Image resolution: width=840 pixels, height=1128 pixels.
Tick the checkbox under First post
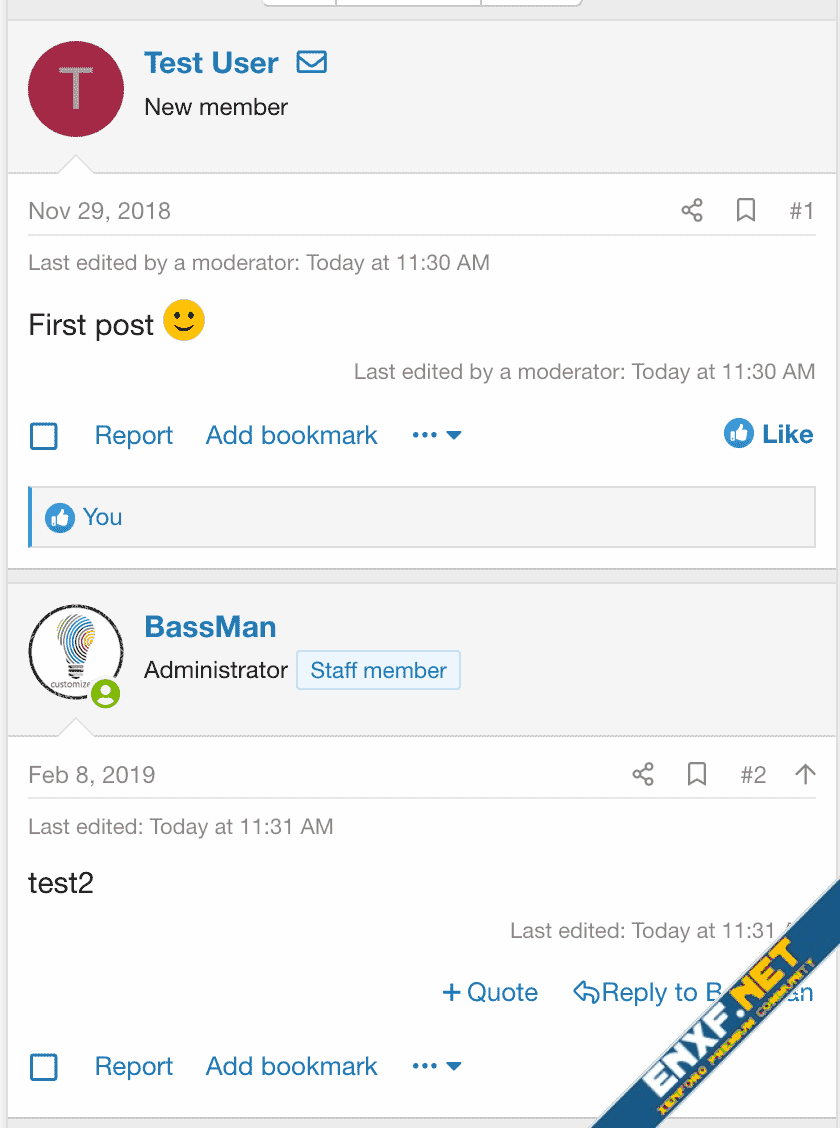[x=44, y=436]
